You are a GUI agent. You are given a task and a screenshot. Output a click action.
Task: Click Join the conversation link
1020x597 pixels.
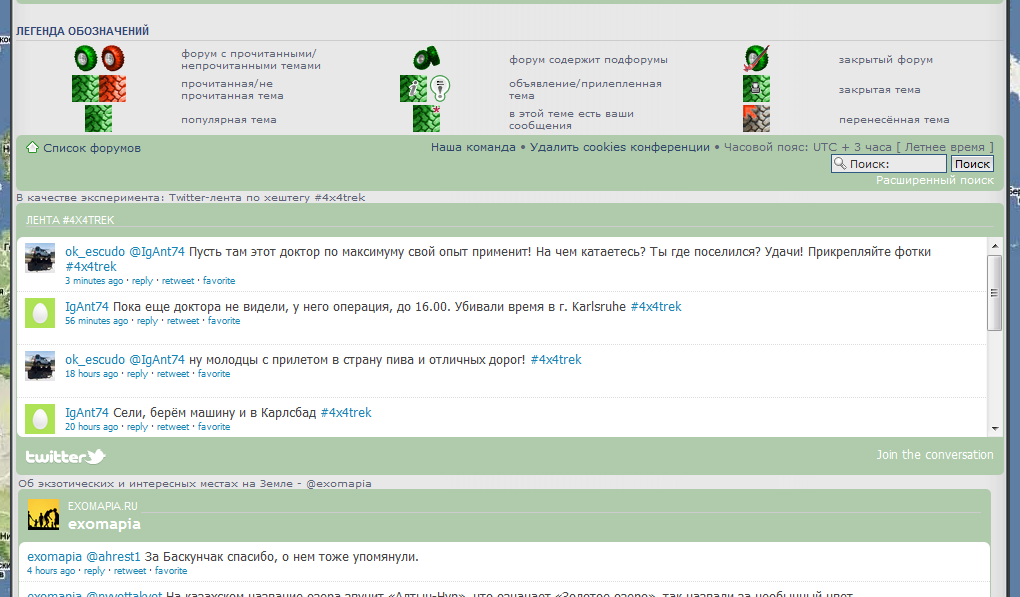pos(935,455)
